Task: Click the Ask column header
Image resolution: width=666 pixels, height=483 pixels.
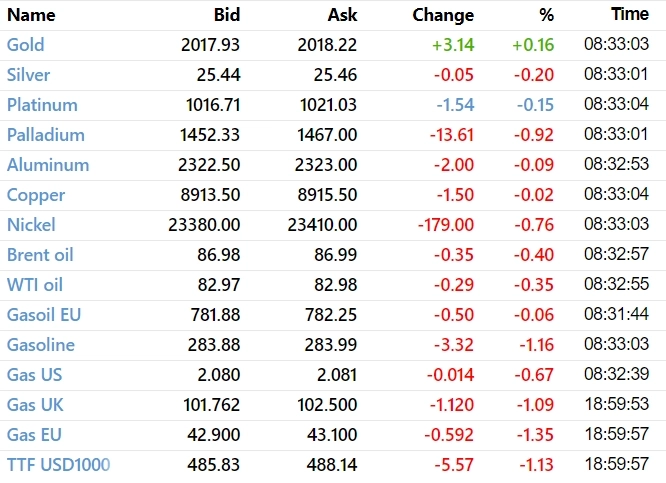Action: click(342, 15)
